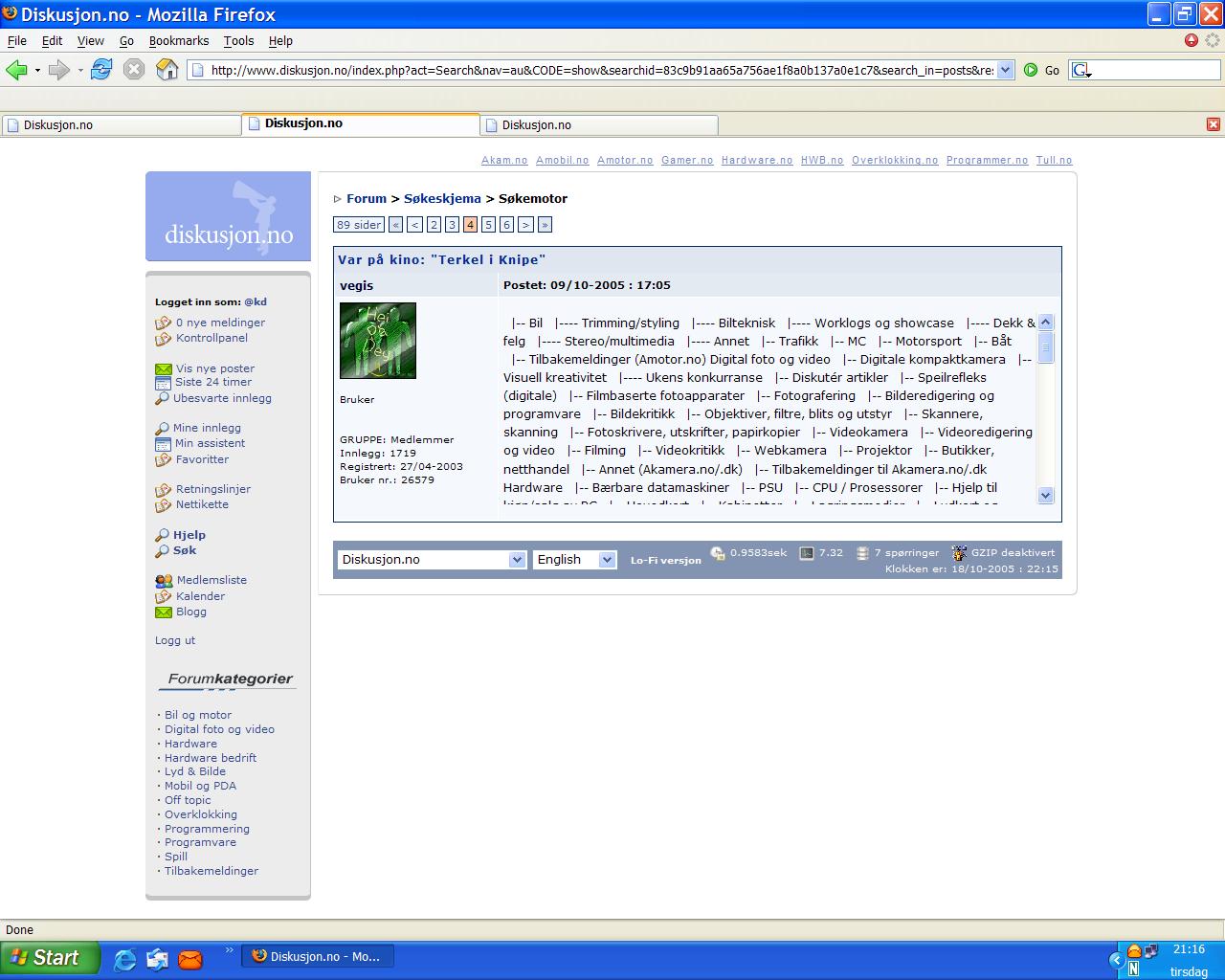Screen dimensions: 1225x980
Task: Click the Kalender sidebar icon
Action: tap(164, 596)
